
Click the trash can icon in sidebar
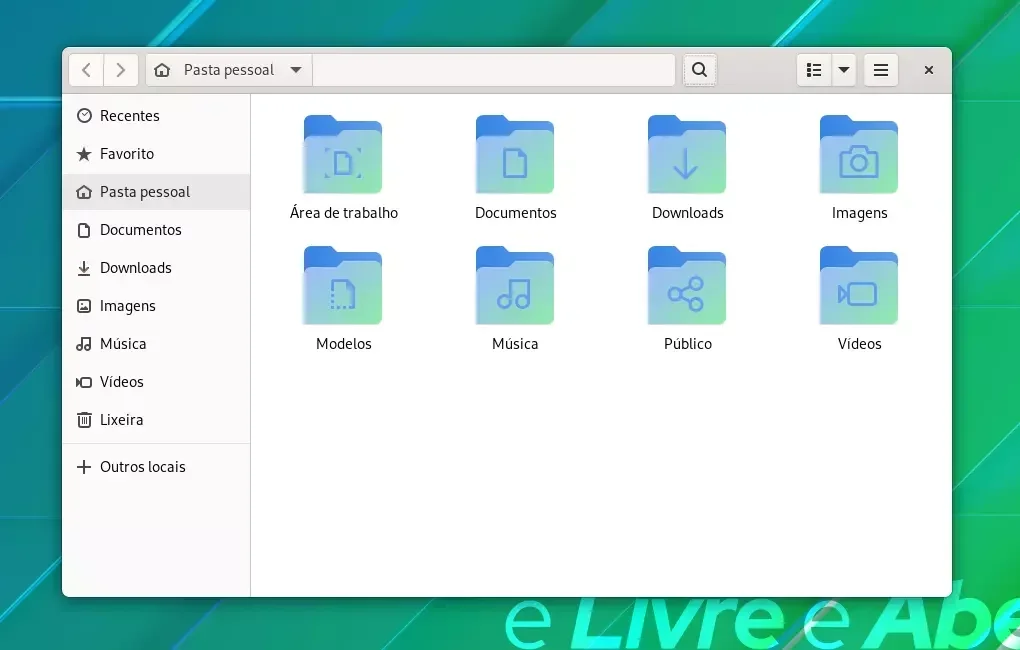[x=84, y=420]
